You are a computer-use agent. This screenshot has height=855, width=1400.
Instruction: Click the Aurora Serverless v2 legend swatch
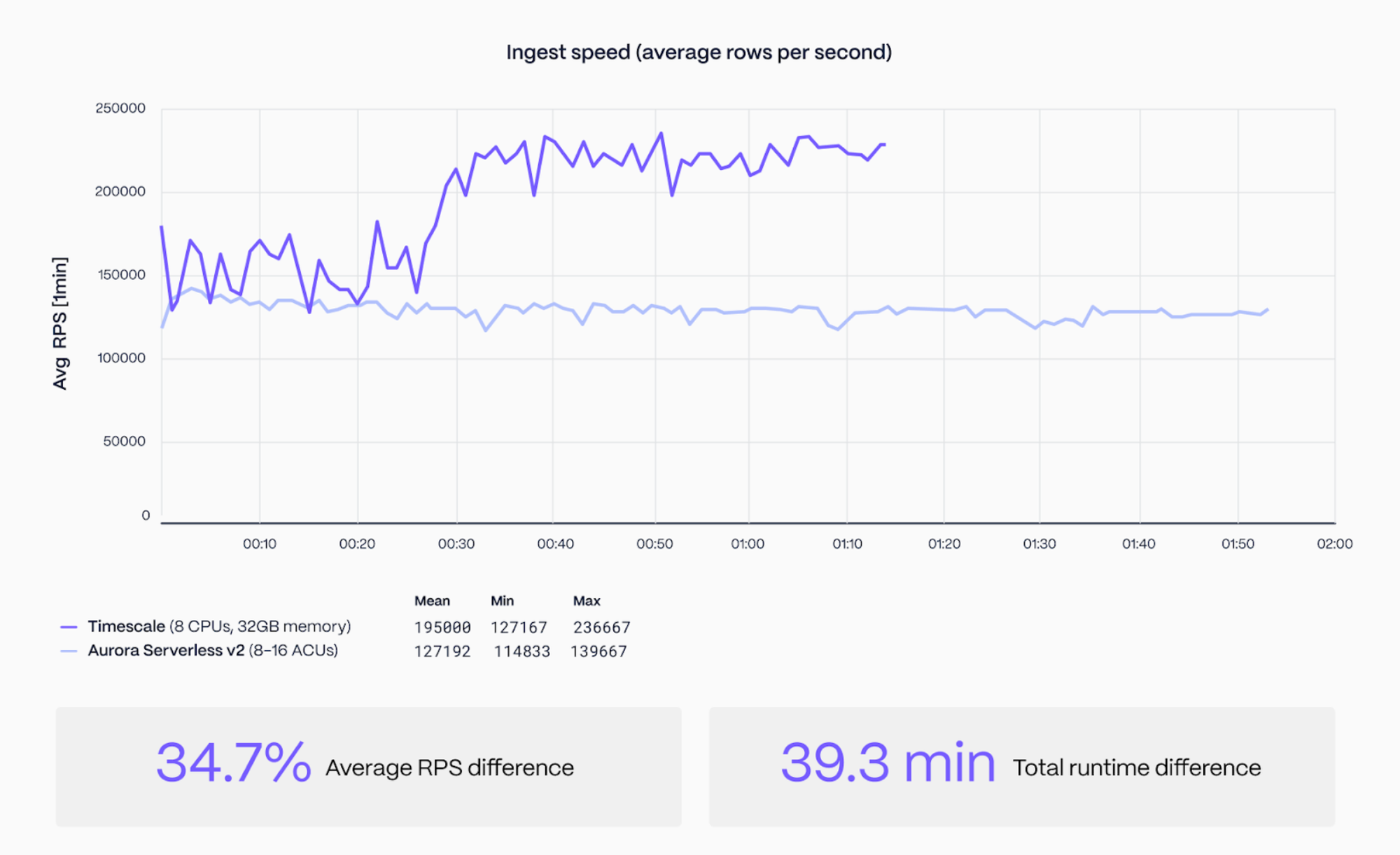coord(69,651)
